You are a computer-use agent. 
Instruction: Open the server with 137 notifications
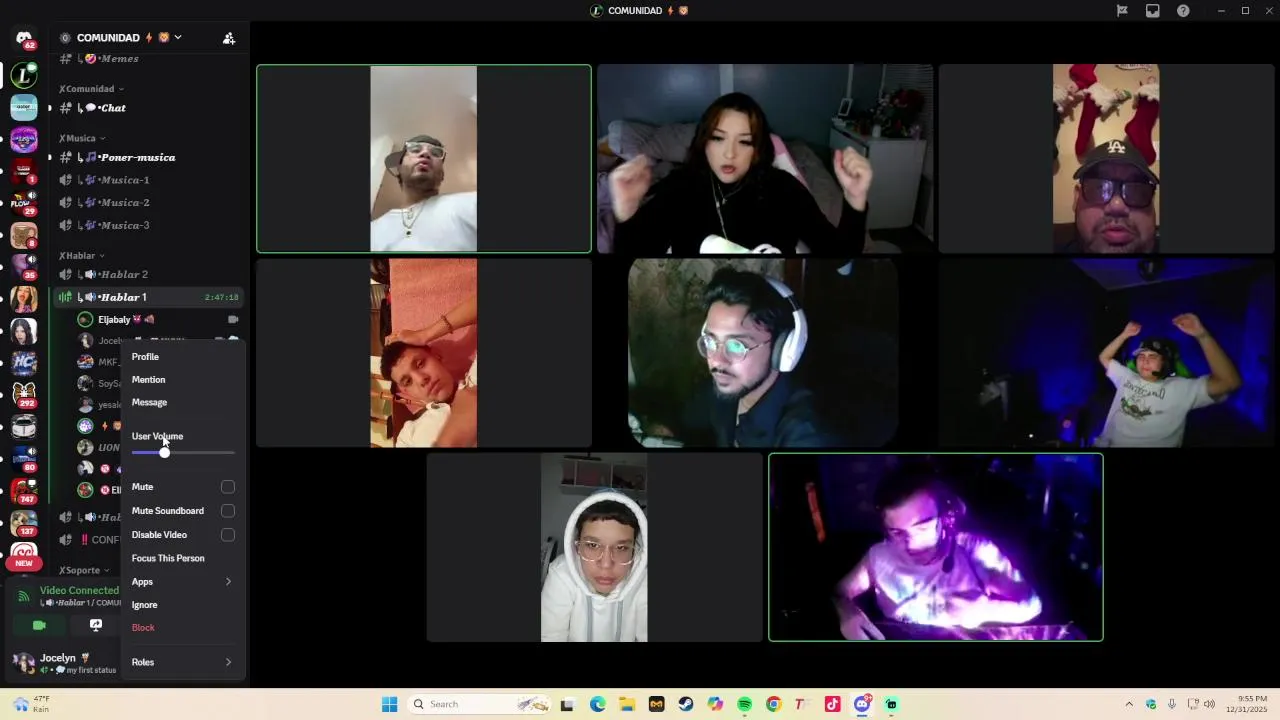pos(24,522)
